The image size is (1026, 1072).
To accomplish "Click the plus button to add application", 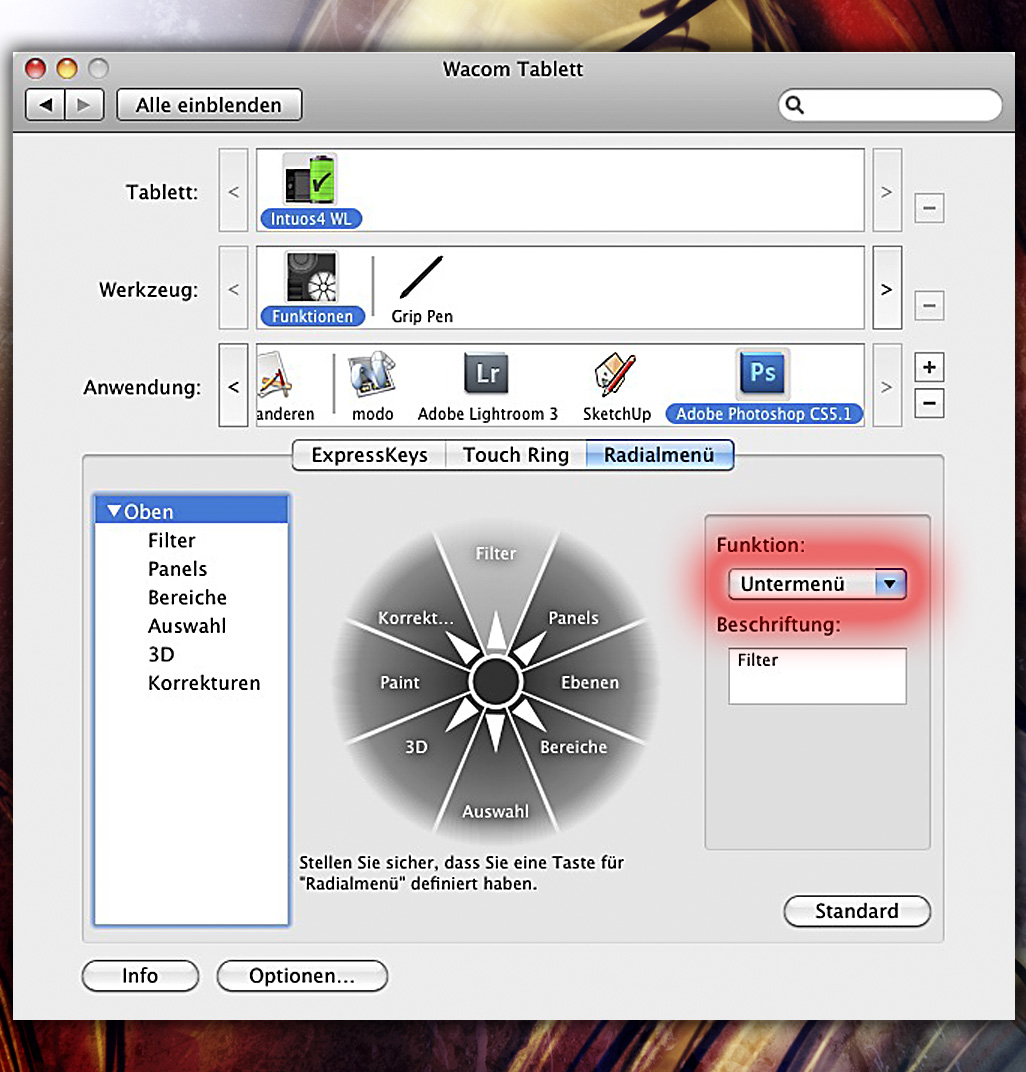I will point(929,367).
